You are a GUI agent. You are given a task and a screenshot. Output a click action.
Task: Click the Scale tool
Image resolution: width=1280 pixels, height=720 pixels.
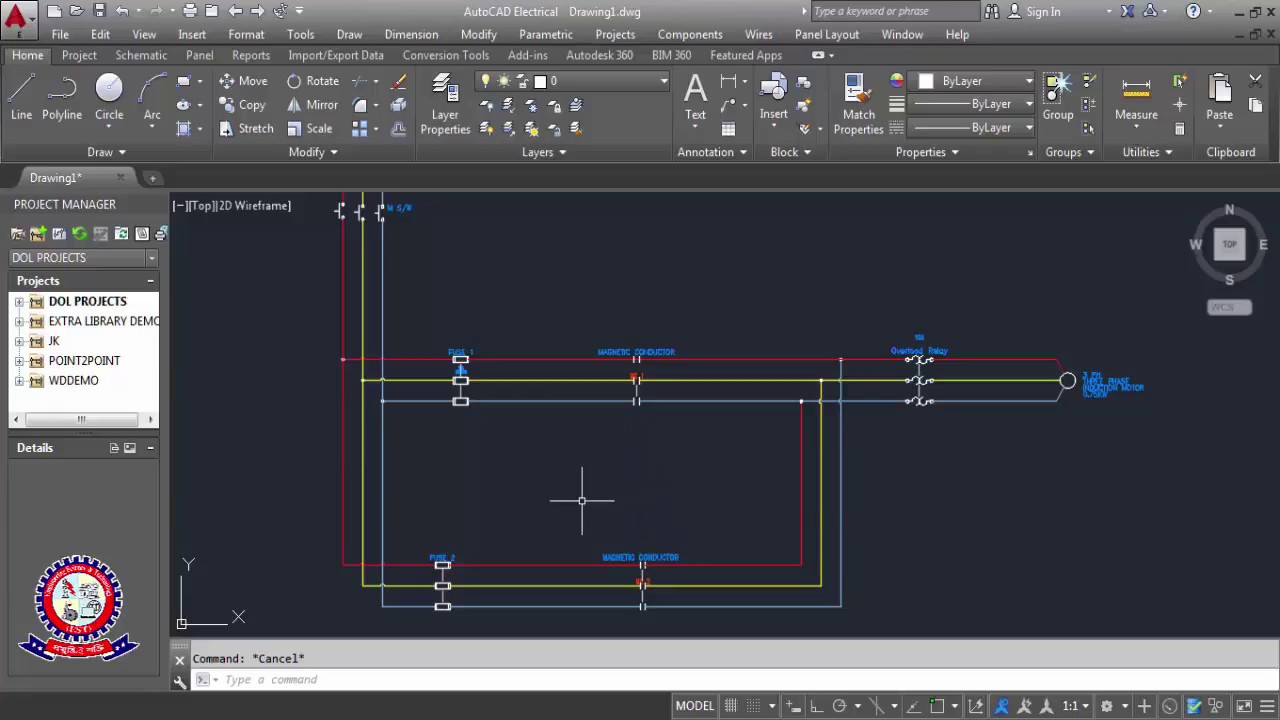click(x=309, y=128)
